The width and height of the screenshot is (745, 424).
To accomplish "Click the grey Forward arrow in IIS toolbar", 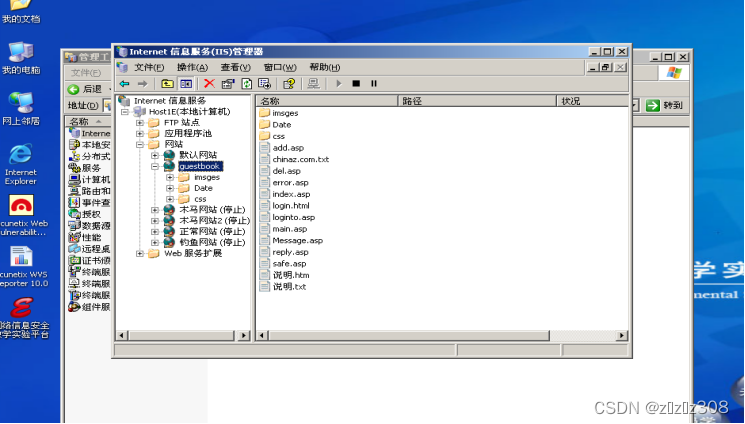I will [142, 84].
